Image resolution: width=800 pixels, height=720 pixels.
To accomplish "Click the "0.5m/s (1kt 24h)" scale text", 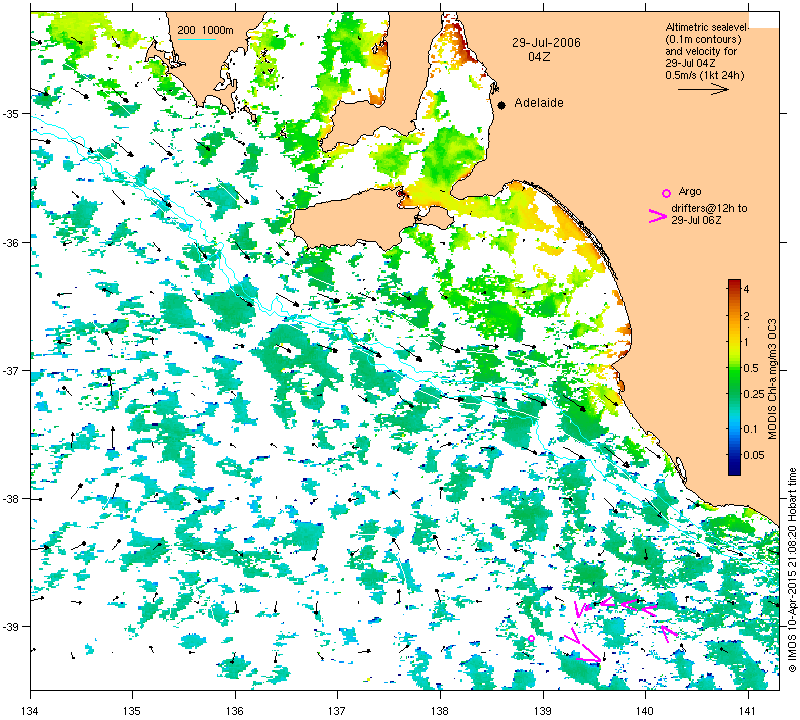I will pyautogui.click(x=705, y=76).
